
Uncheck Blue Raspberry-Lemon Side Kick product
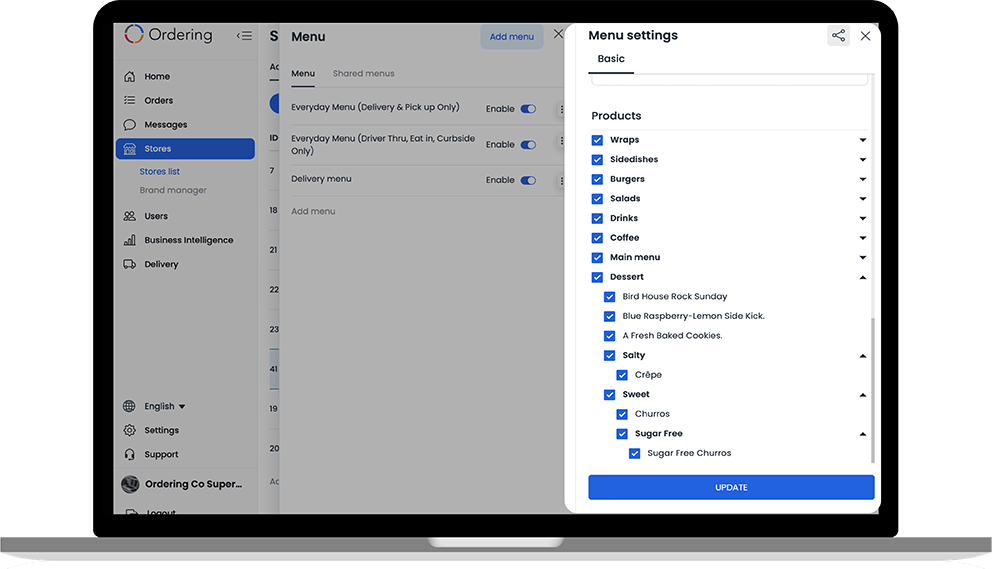pos(610,316)
